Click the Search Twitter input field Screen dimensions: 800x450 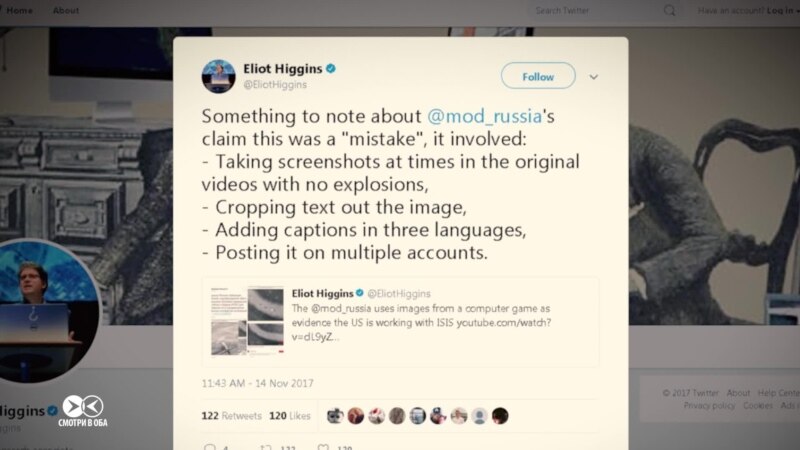point(595,11)
